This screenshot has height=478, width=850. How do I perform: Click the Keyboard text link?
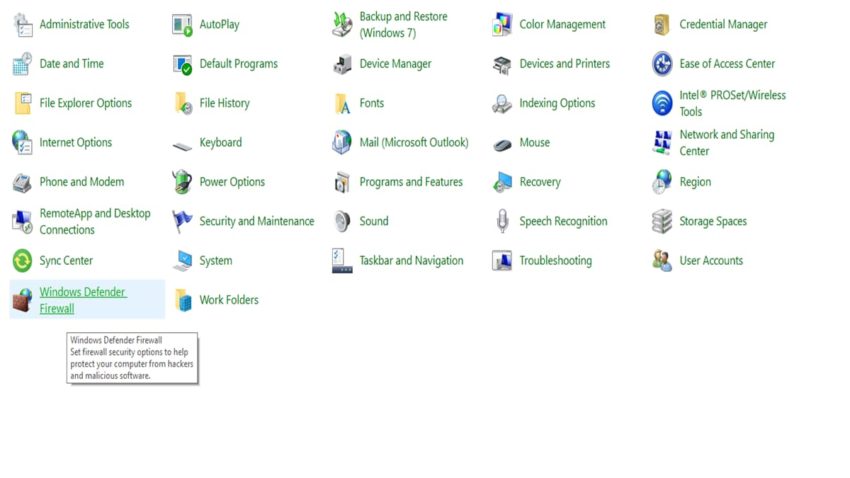tap(221, 143)
